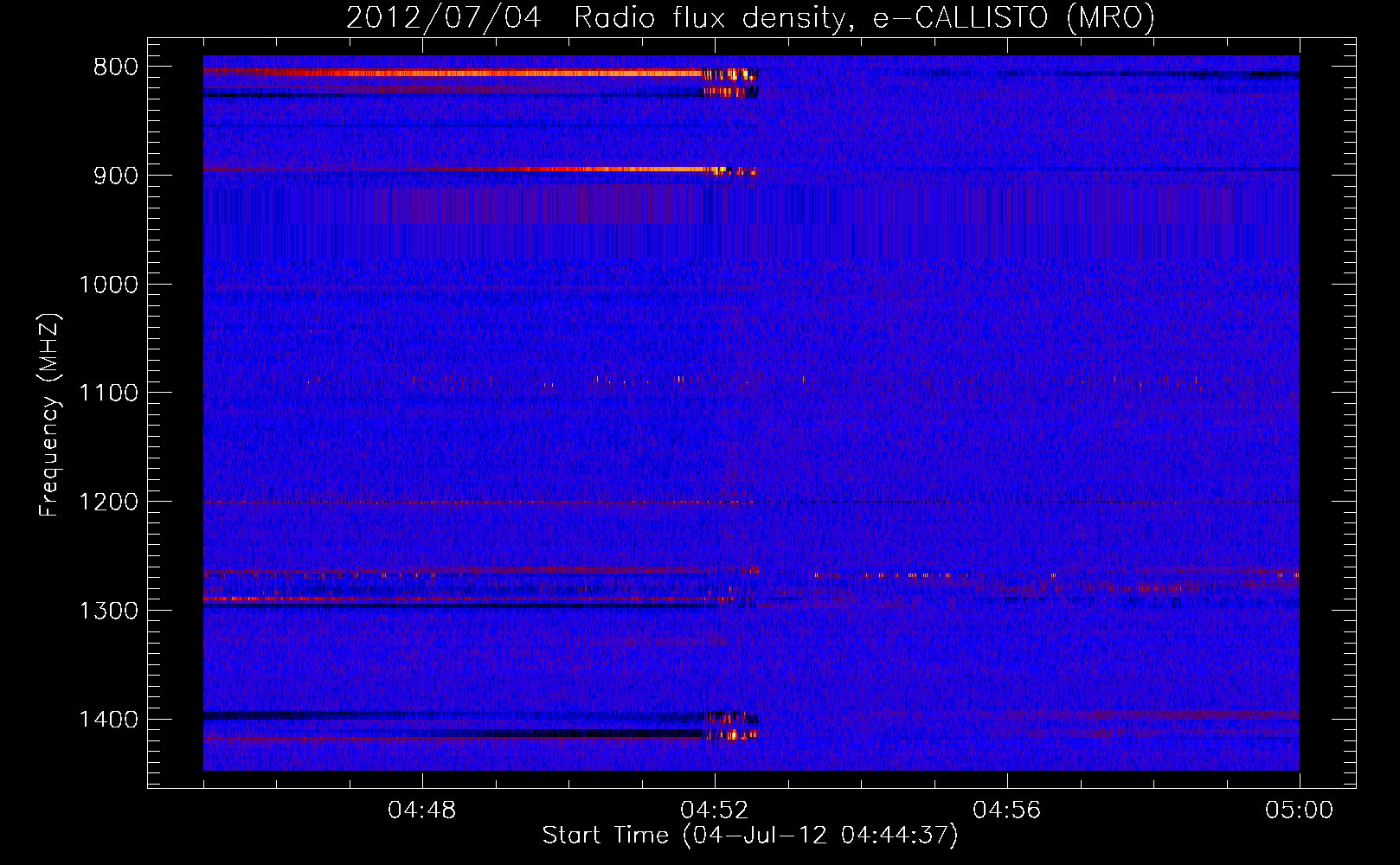Click the 1000 frequency axis label
The image size is (1400, 865).
[x=108, y=285]
